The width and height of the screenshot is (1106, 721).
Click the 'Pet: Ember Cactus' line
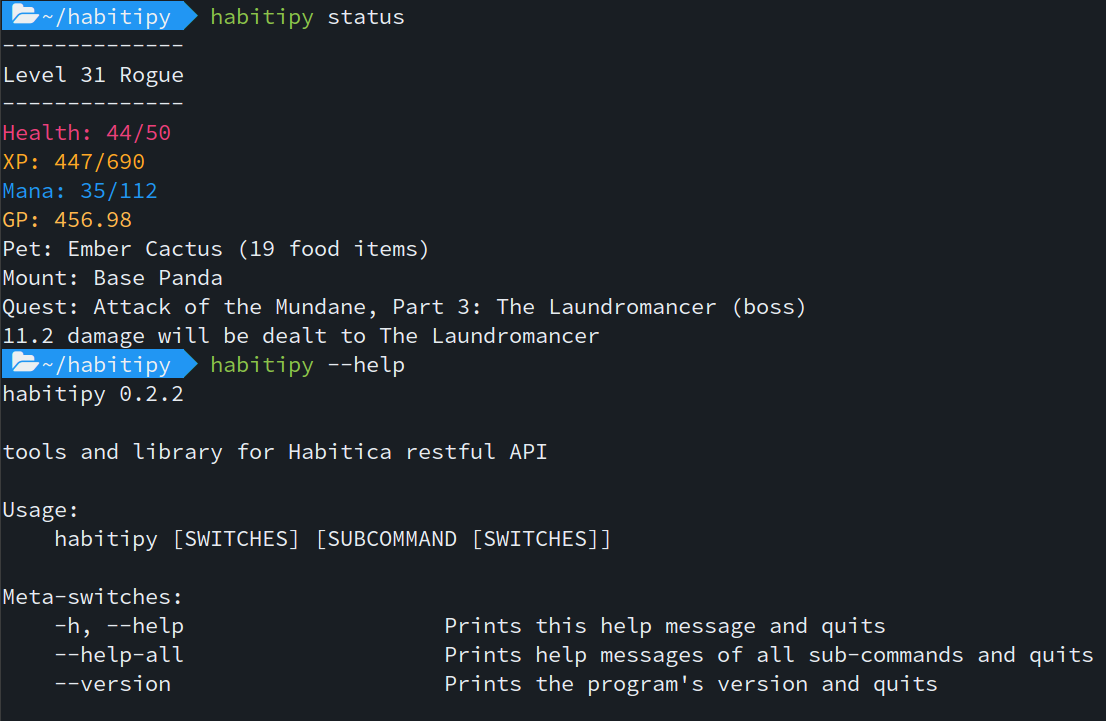tap(216, 249)
